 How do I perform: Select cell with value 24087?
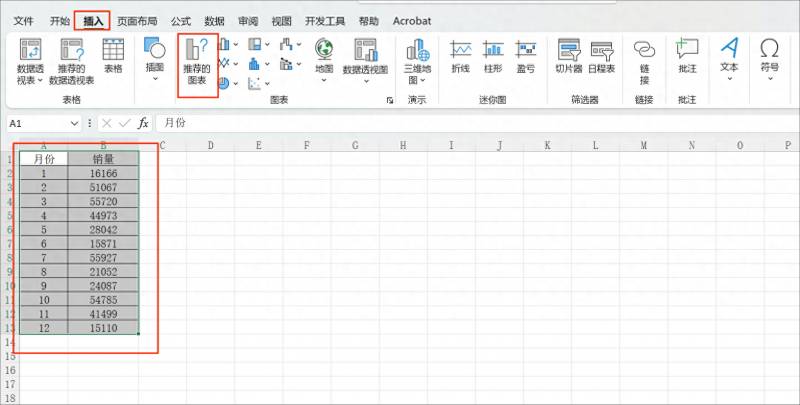point(103,286)
